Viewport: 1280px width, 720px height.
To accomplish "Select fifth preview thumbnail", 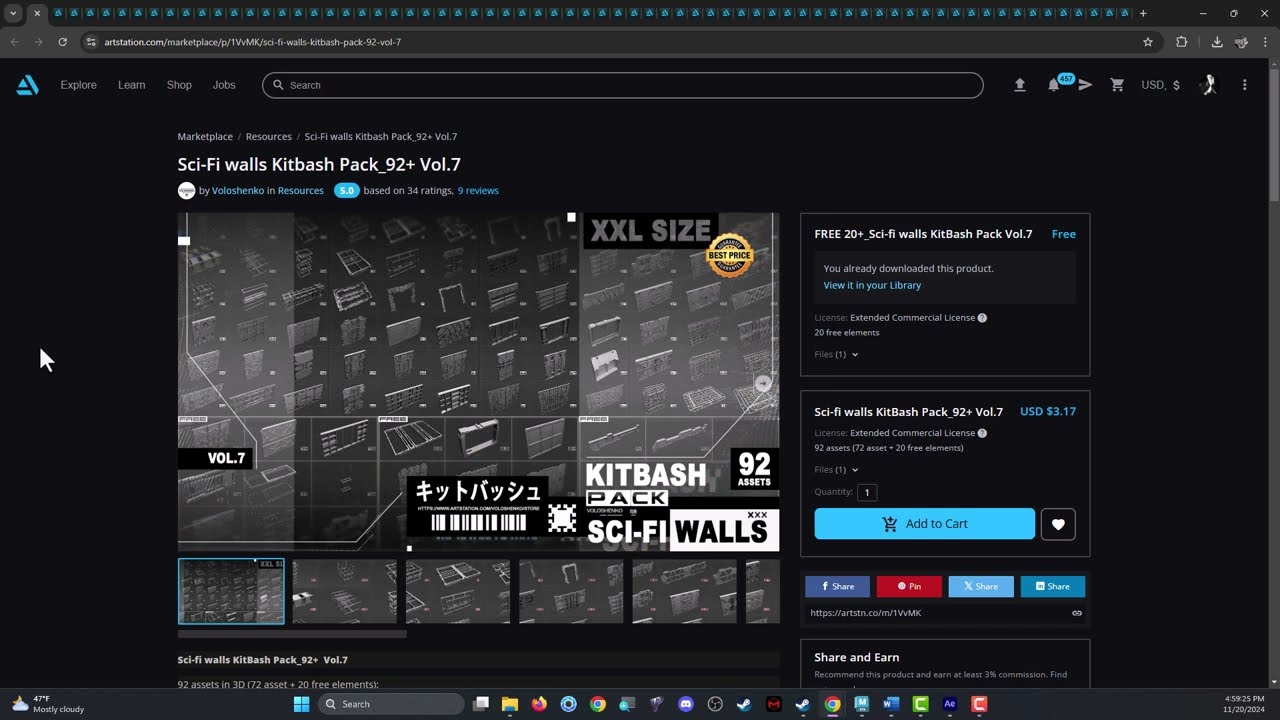I will (x=684, y=591).
